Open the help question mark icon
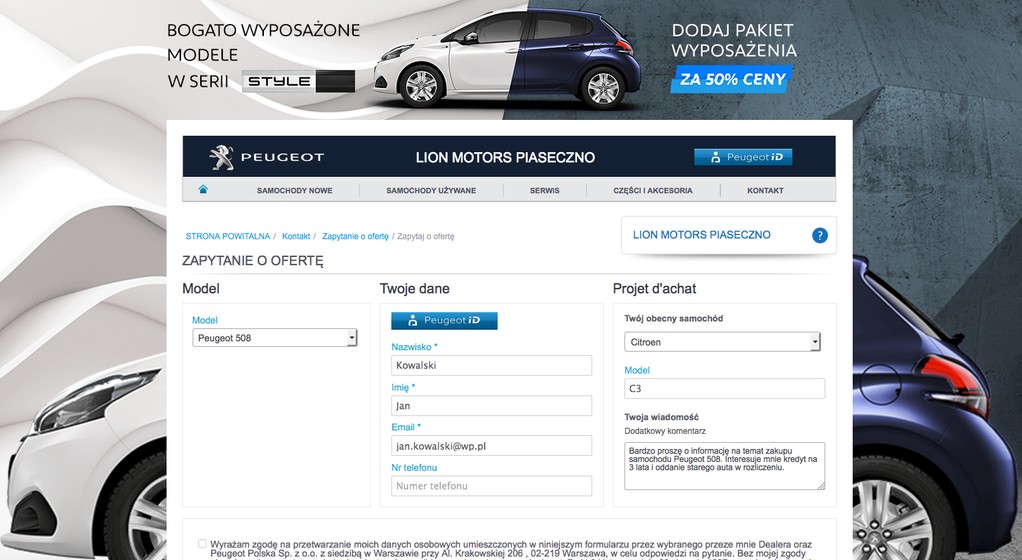Image resolution: width=1022 pixels, height=560 pixels. 820,235
